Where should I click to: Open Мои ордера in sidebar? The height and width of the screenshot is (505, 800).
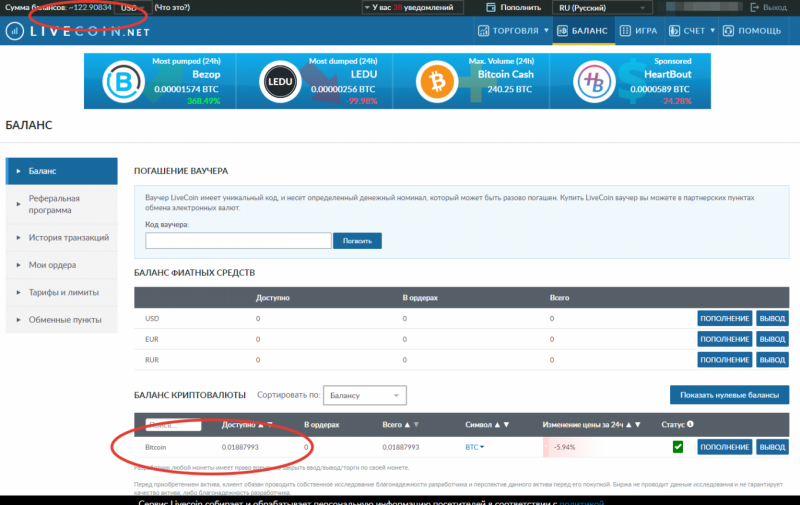[62, 265]
